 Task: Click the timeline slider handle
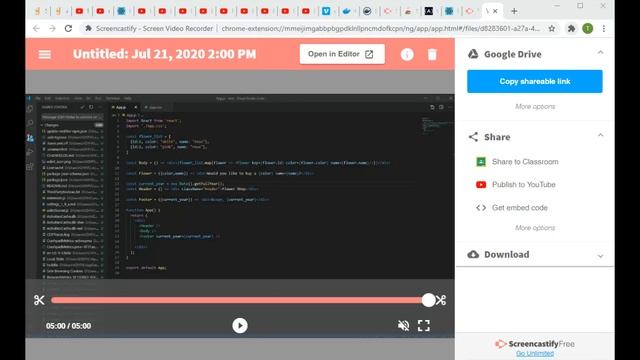pos(428,300)
